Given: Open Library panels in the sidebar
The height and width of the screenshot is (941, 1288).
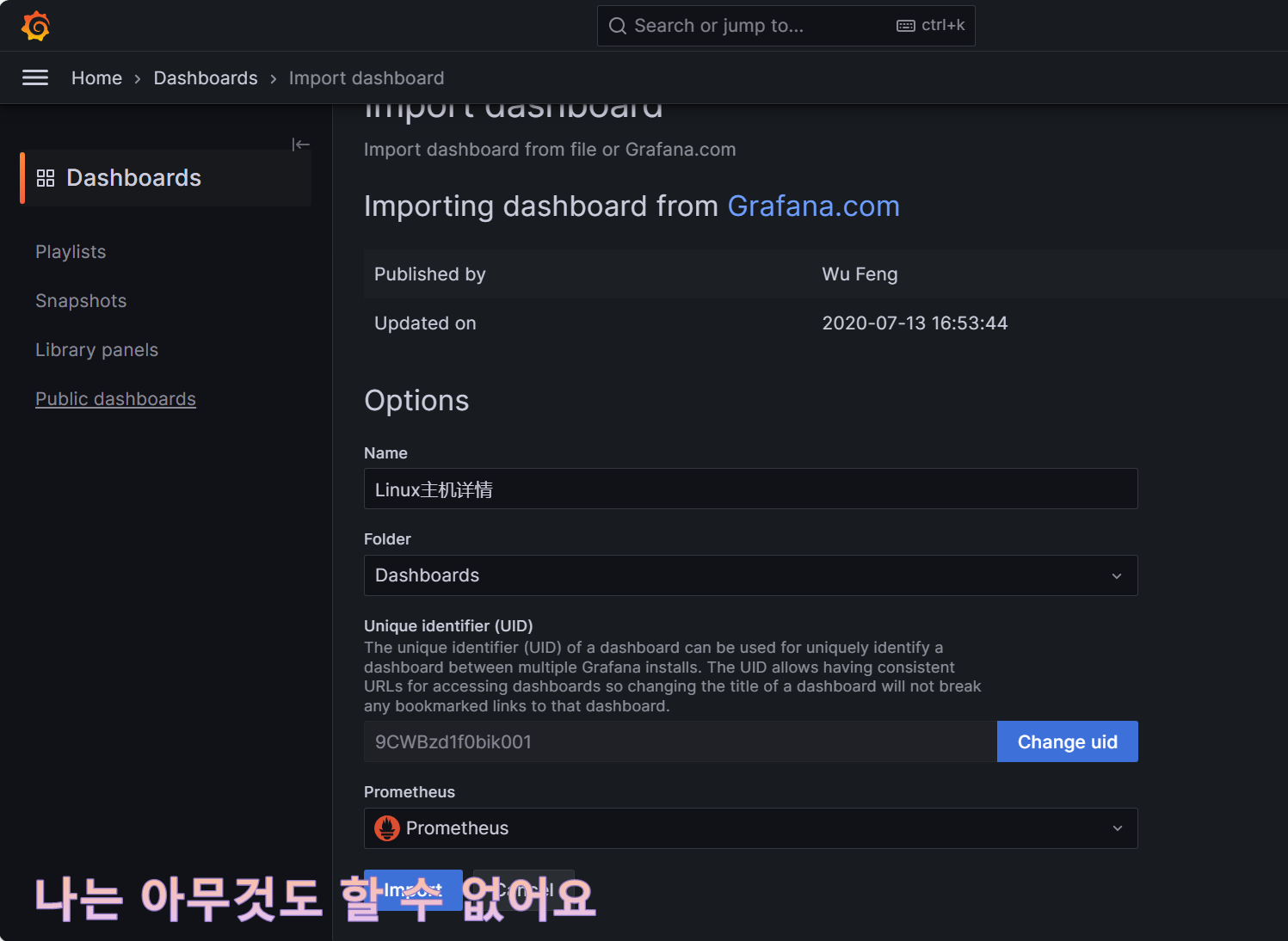Looking at the screenshot, I should pos(96,350).
